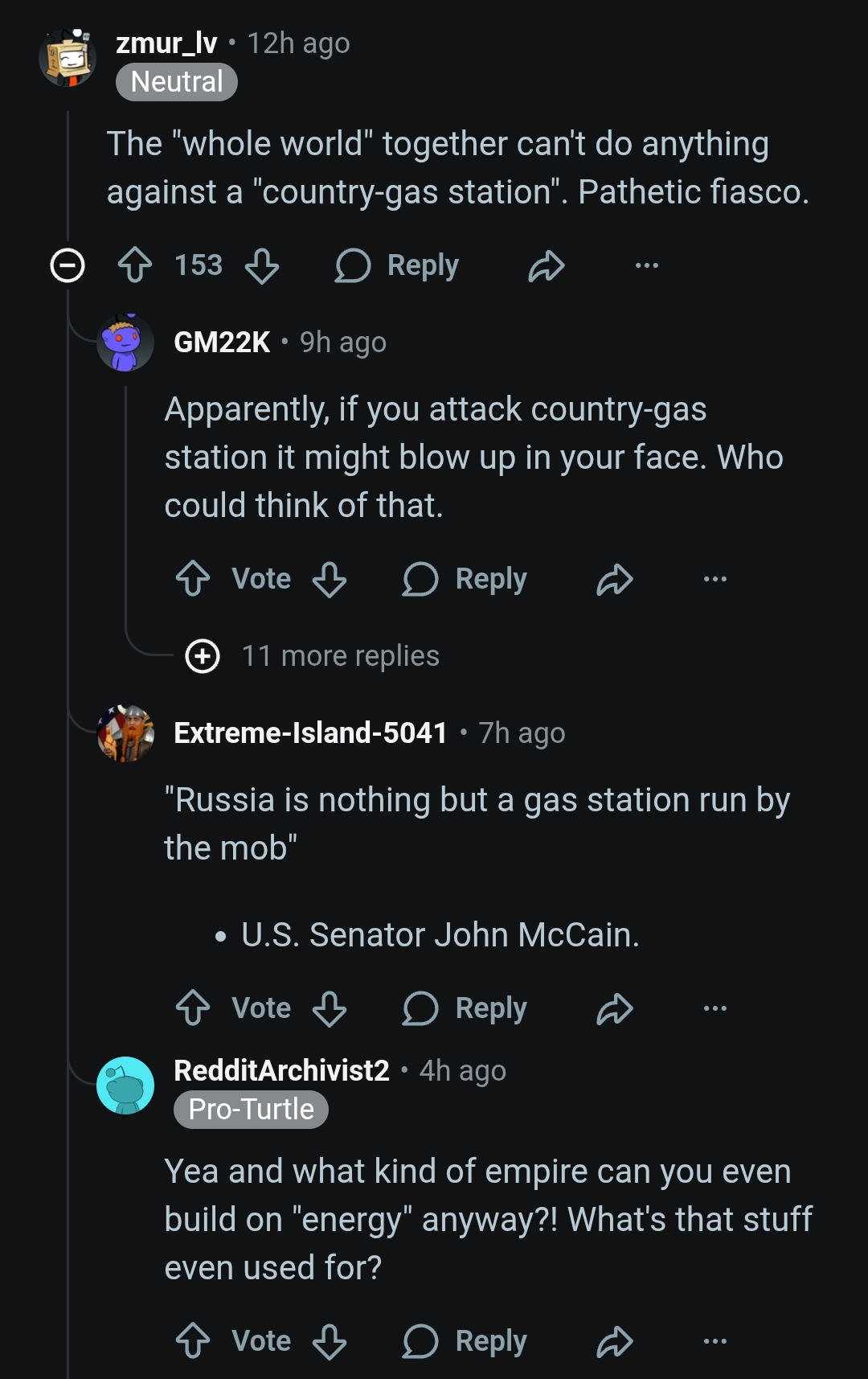Open zmur_lv's avatar thumbnail
868x1379 pixels.
68,58
